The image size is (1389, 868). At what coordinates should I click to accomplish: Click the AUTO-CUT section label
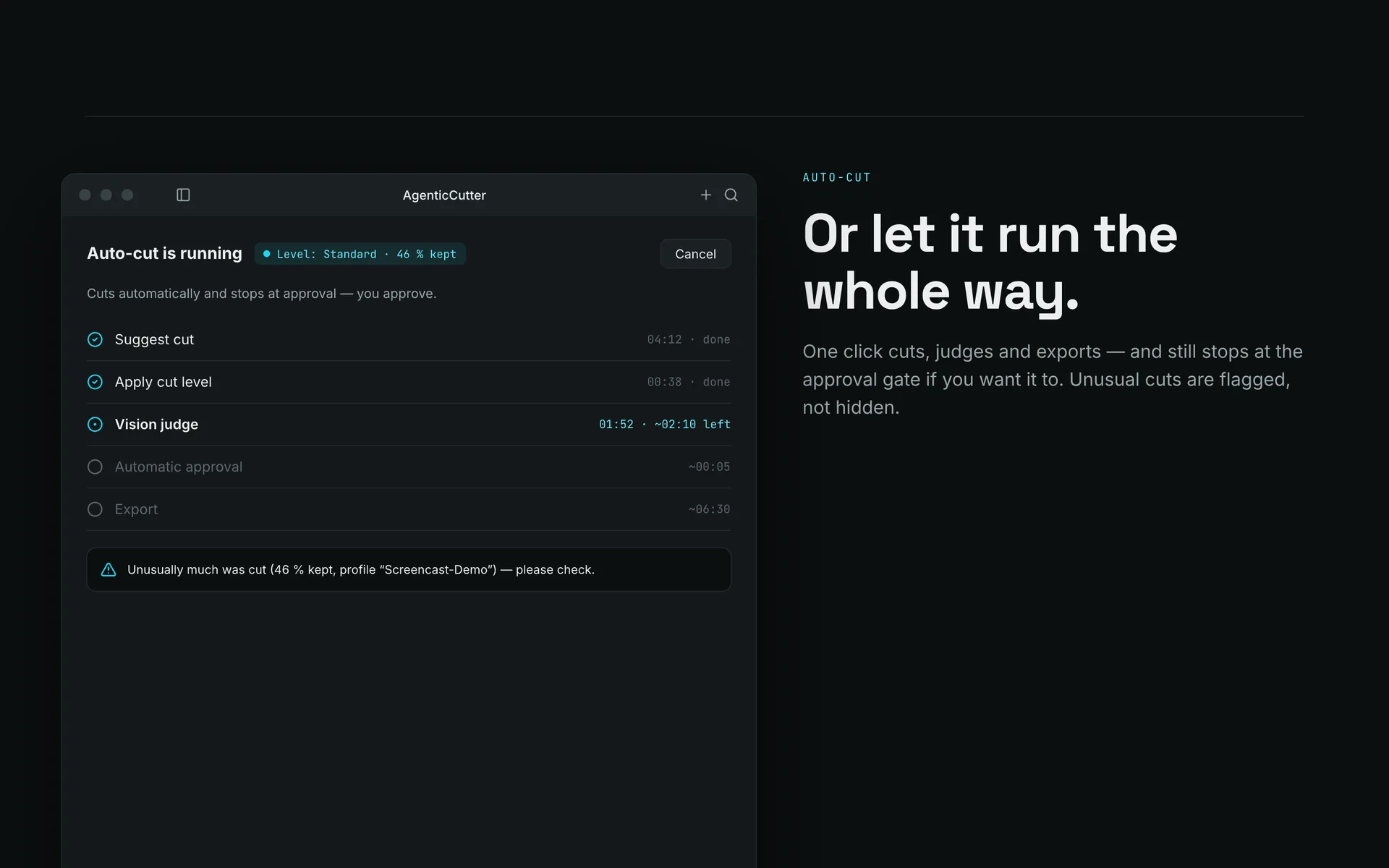click(x=837, y=177)
